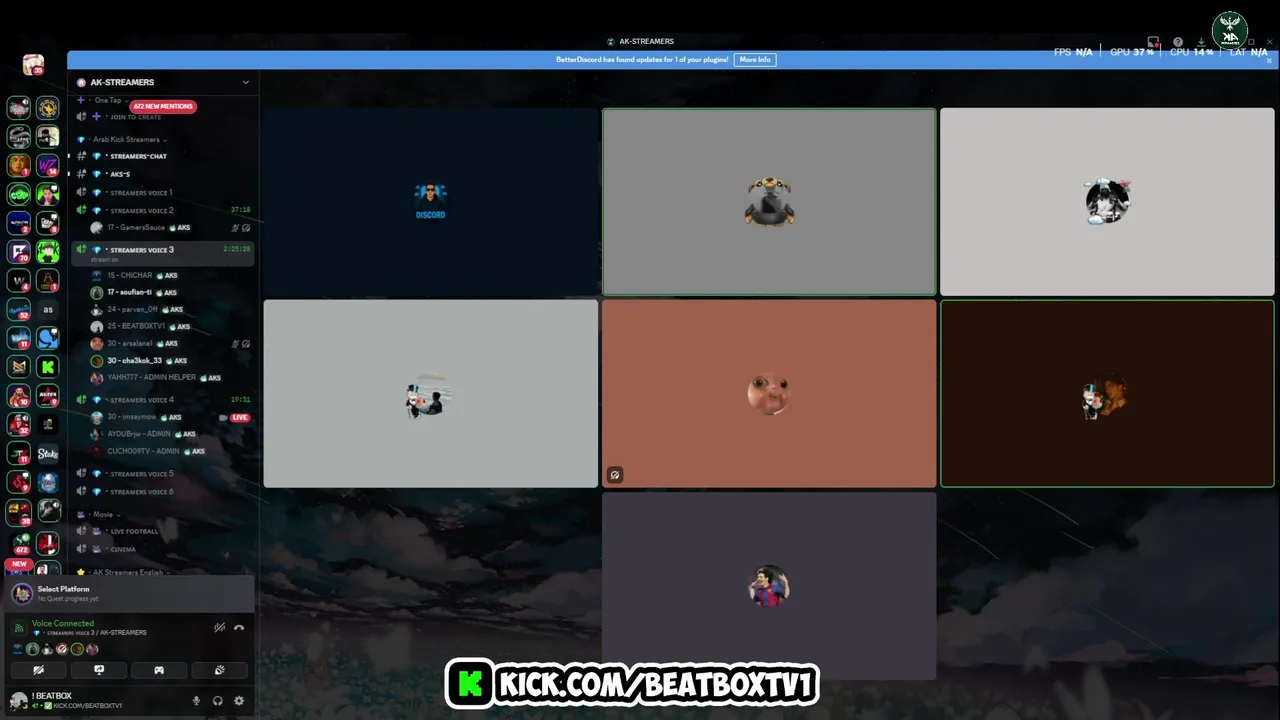The height and width of the screenshot is (720, 1280).
Task: Disconnect from voice with hang-up icon
Action: pos(239,628)
